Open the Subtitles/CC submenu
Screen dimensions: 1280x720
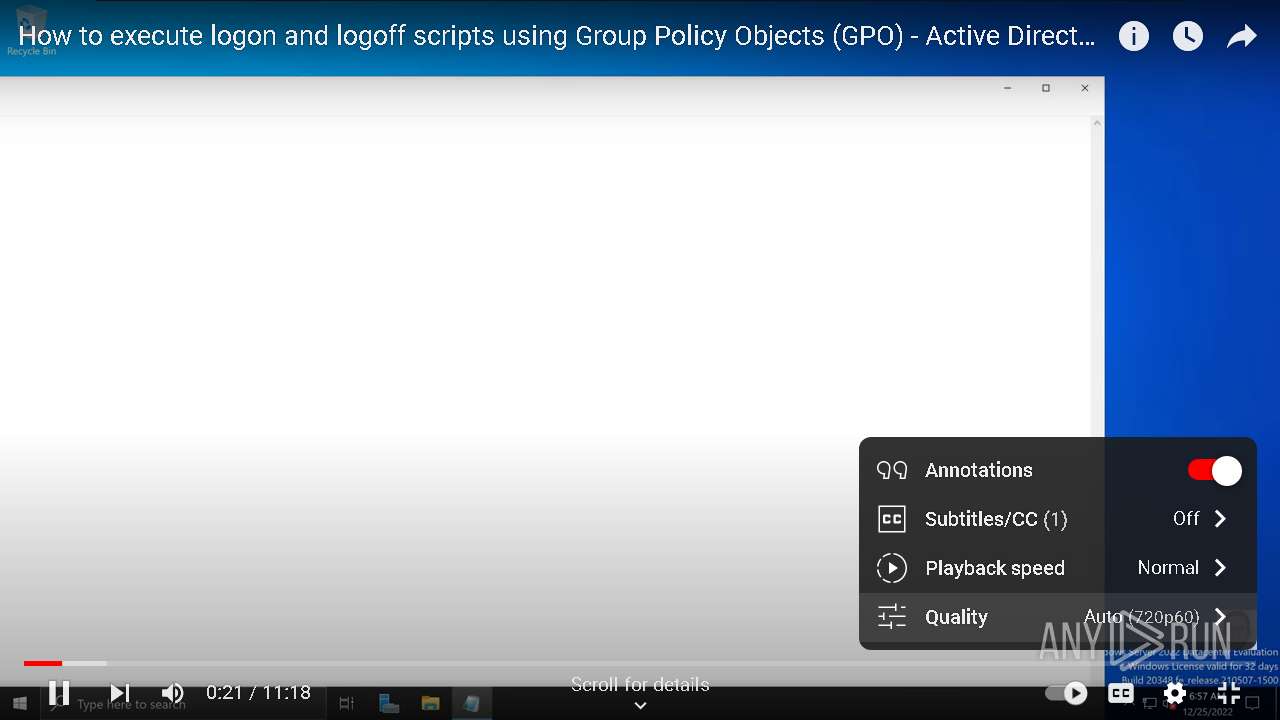(x=1058, y=519)
